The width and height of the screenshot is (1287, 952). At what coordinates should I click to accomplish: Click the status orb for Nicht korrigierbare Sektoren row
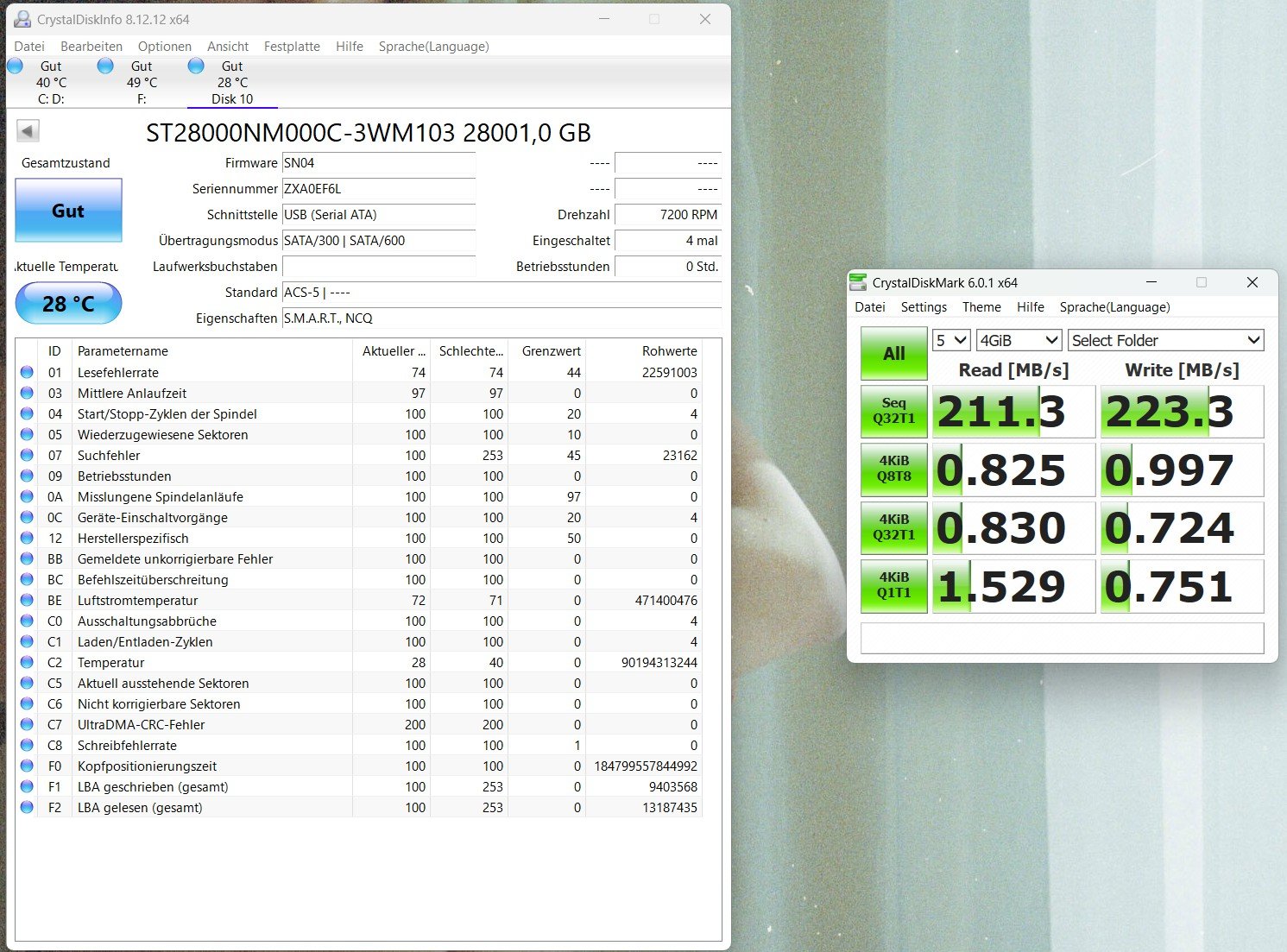(27, 703)
